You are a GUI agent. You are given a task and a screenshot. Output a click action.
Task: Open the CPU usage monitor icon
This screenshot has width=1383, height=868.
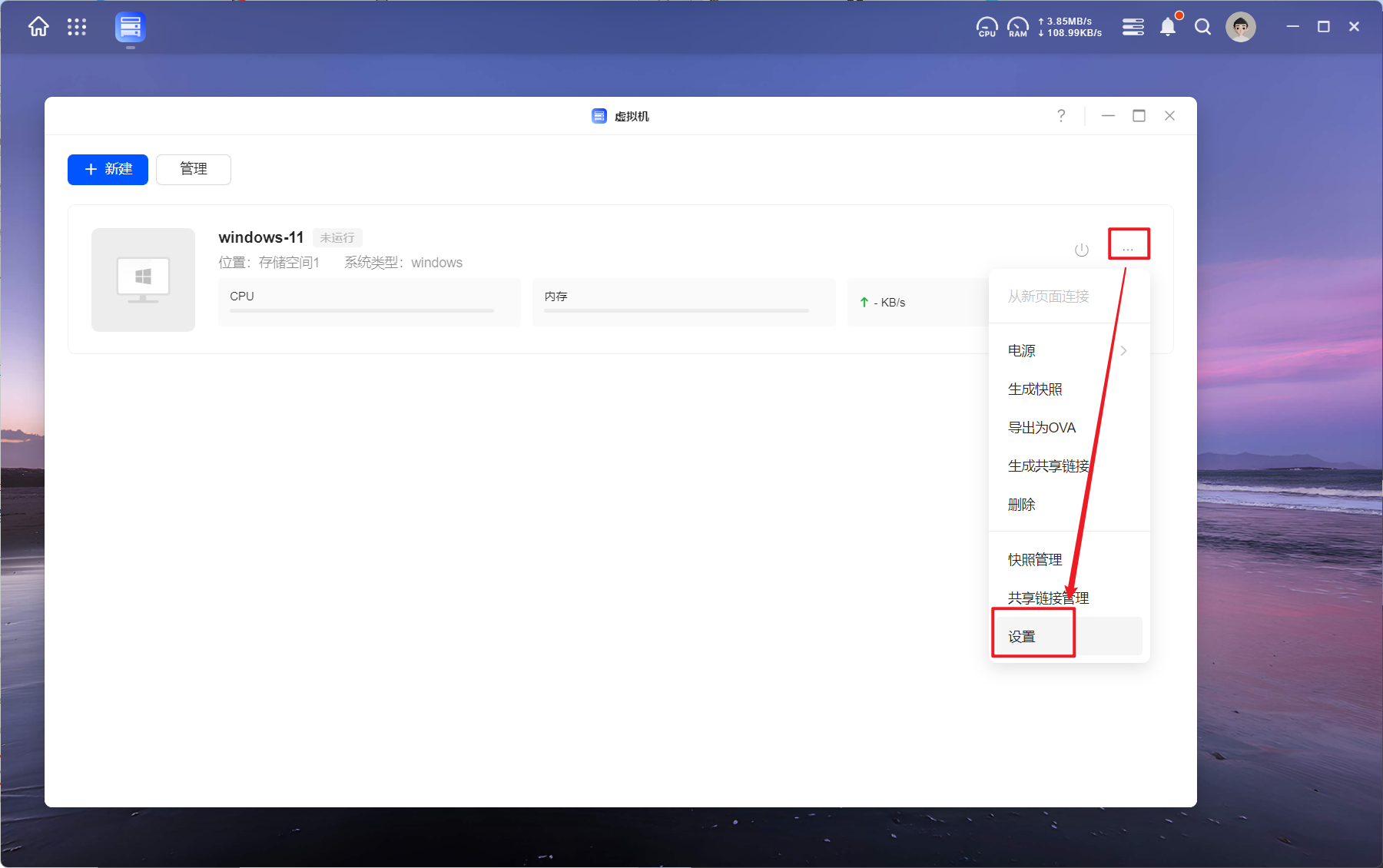click(987, 28)
